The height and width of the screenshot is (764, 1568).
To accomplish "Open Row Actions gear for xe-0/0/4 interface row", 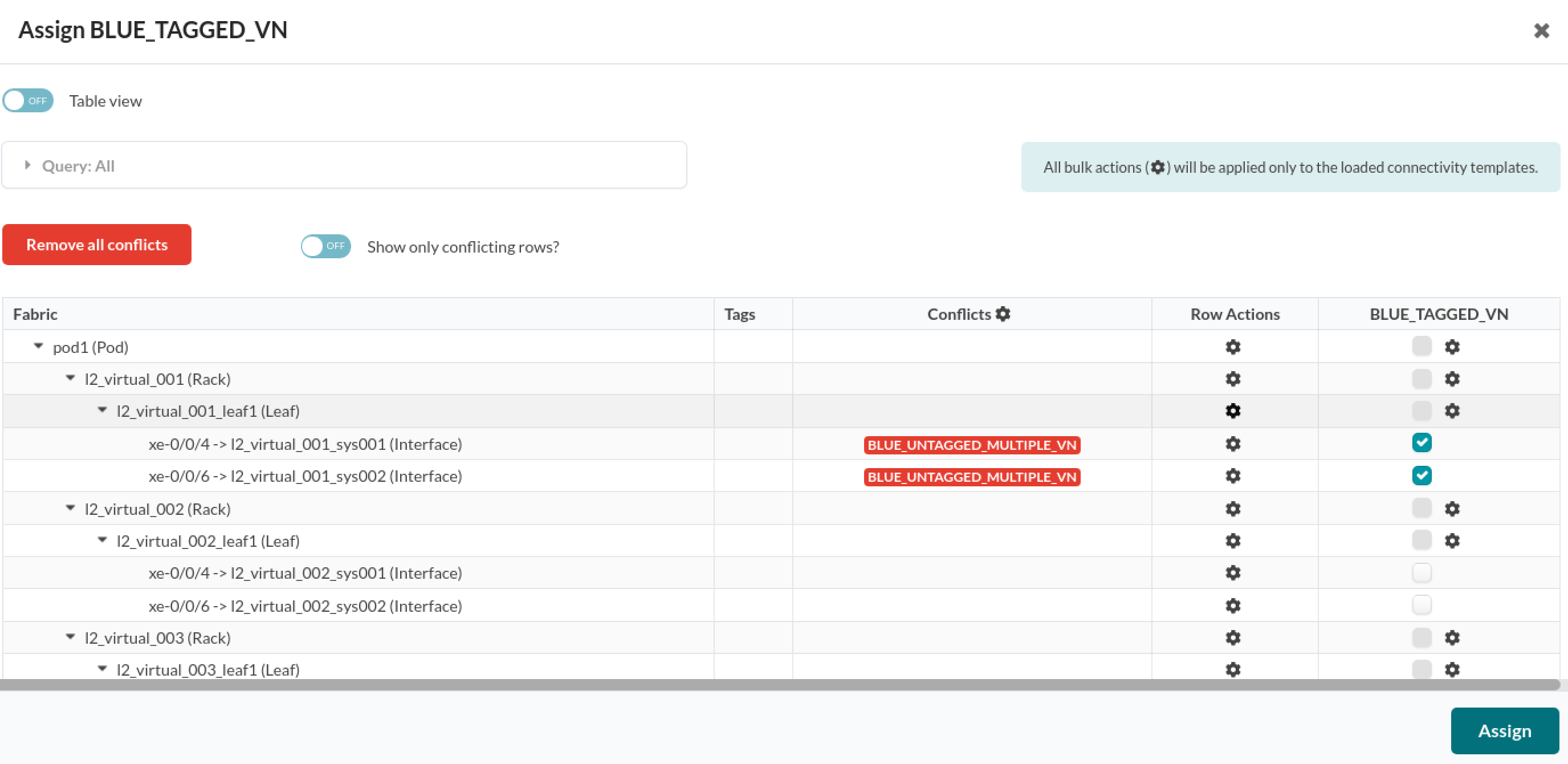I will coord(1233,444).
